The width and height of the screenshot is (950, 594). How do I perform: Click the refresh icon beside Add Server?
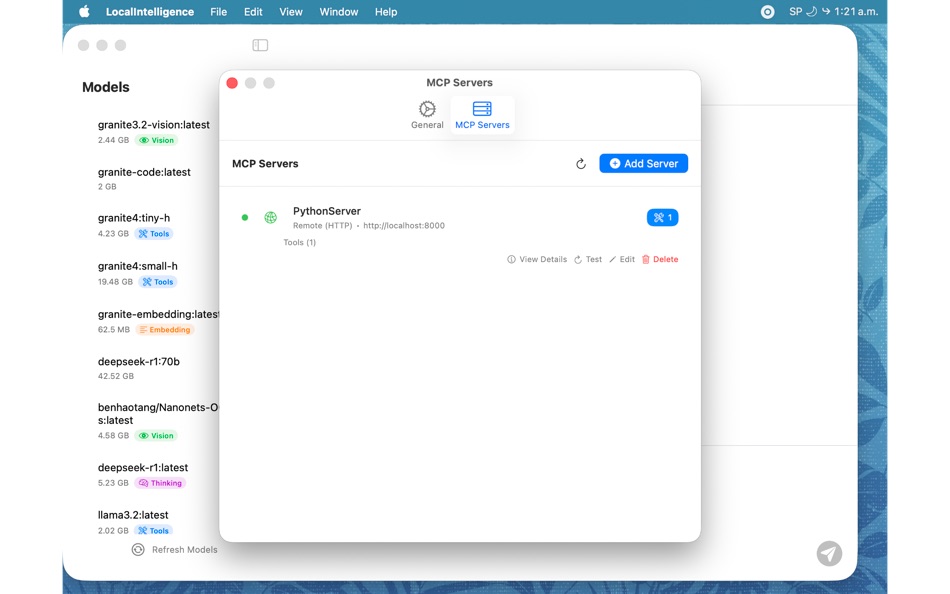pos(581,163)
